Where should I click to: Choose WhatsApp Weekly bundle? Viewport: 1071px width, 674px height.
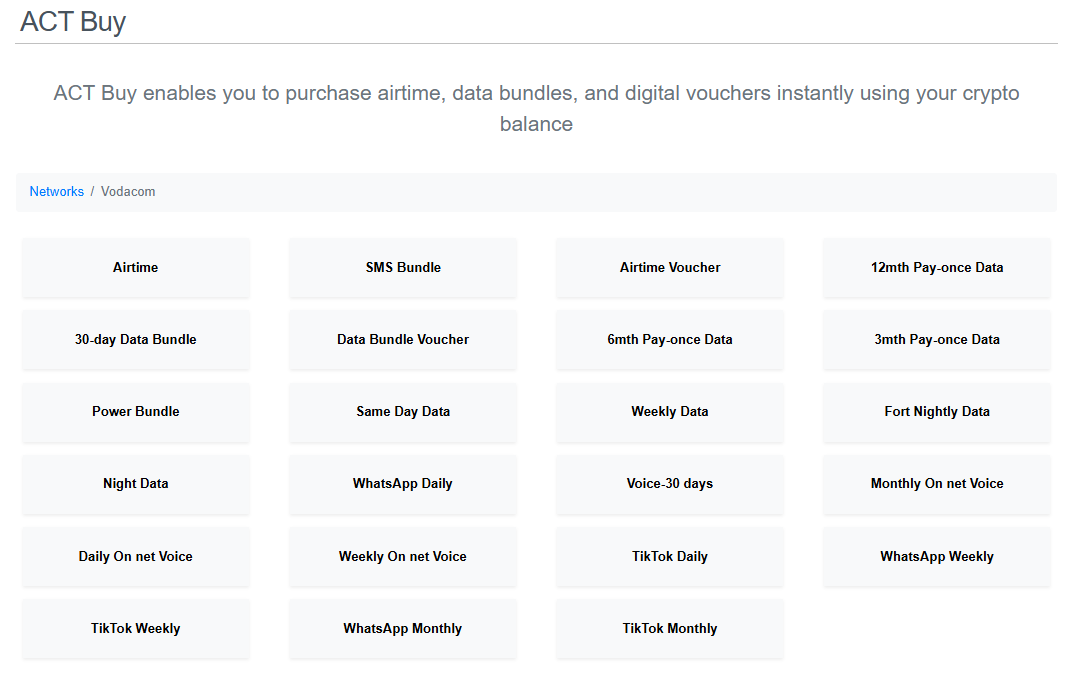(x=937, y=557)
